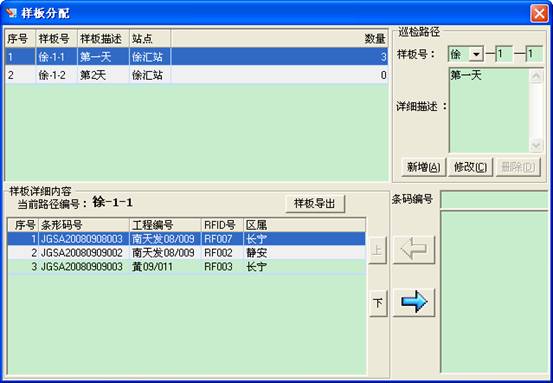Click the description box scroll down arrow
This screenshot has height=383, width=553.
coord(536,145)
